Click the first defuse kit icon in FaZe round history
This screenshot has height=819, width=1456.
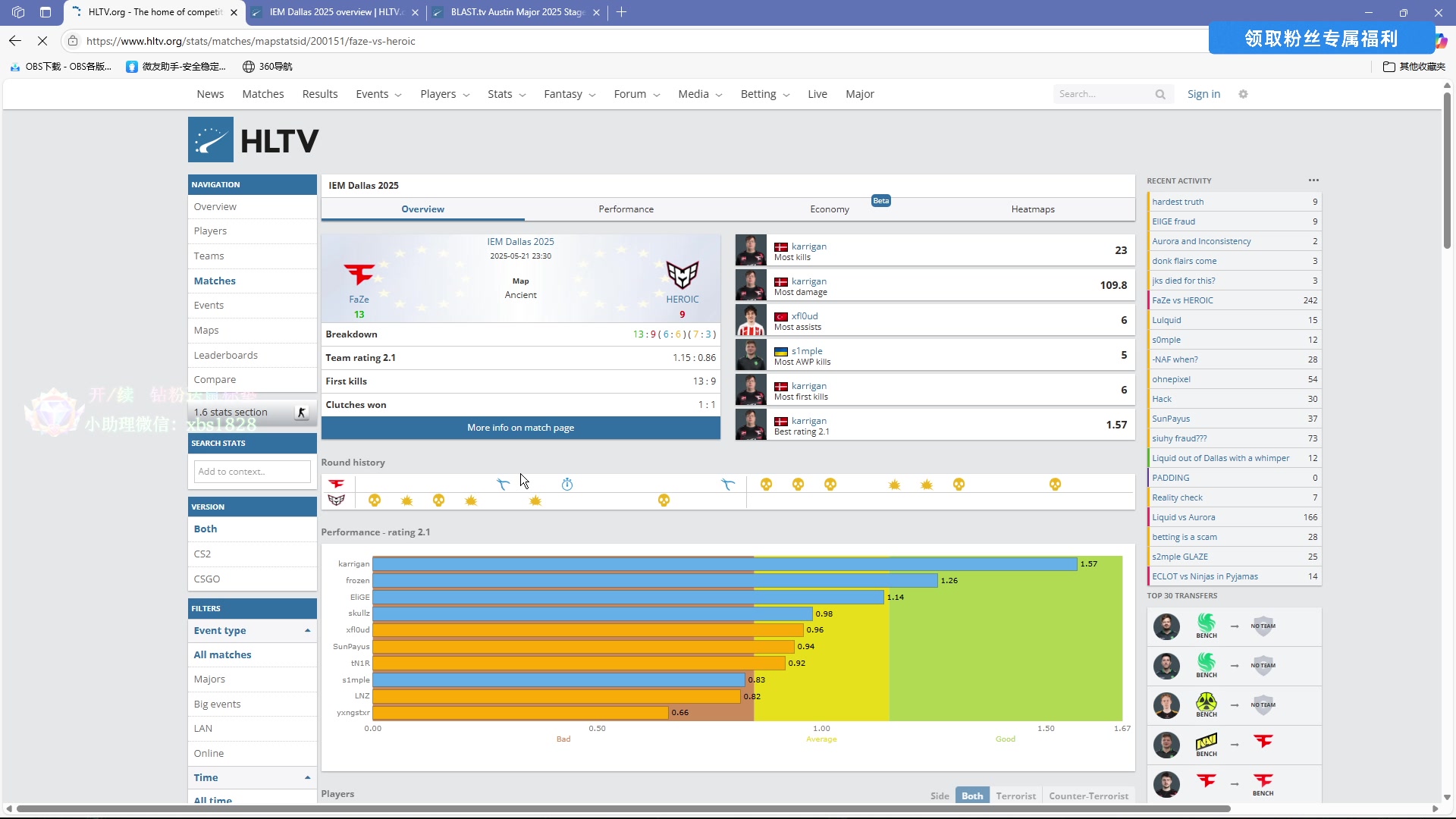click(x=503, y=484)
